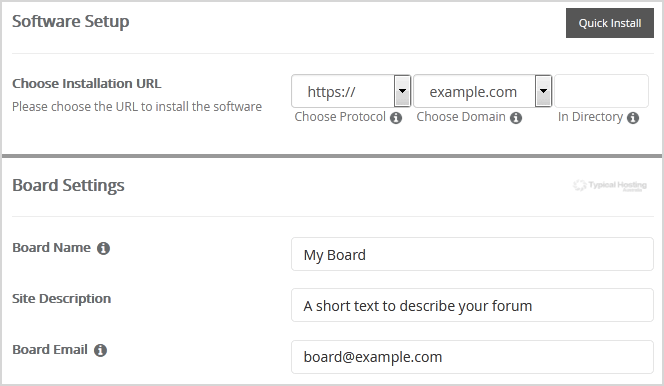This screenshot has height=386, width=664.
Task: Click the Board Settings heading
Action: (68, 185)
